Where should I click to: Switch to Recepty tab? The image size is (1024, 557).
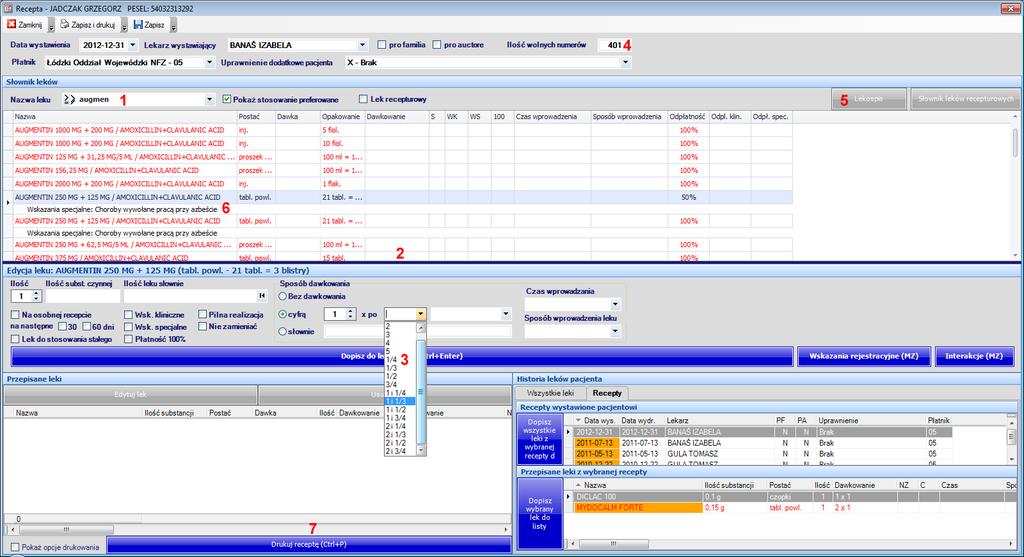coord(607,393)
